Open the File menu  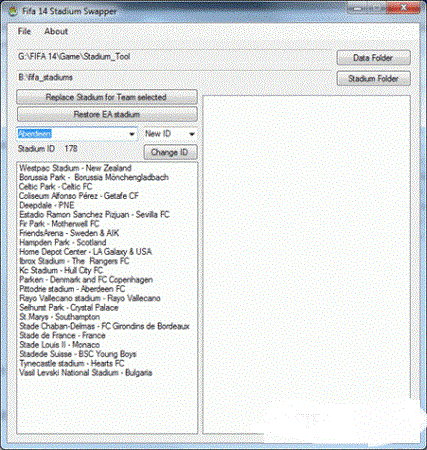point(24,31)
